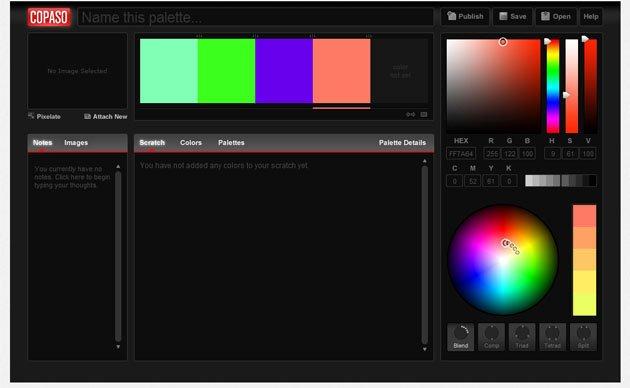Select the mint green palette swatch
Viewport: 630px width, 388px height.
tap(169, 71)
